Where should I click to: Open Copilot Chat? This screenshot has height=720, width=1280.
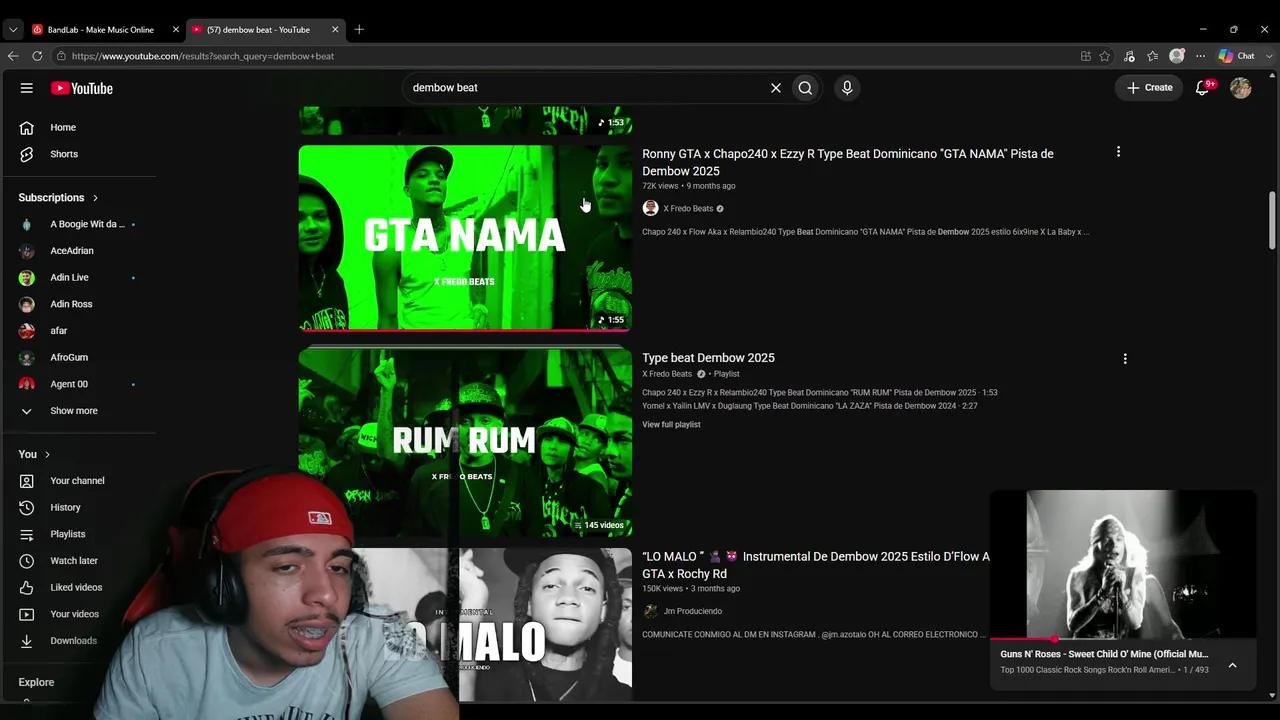click(x=1237, y=56)
